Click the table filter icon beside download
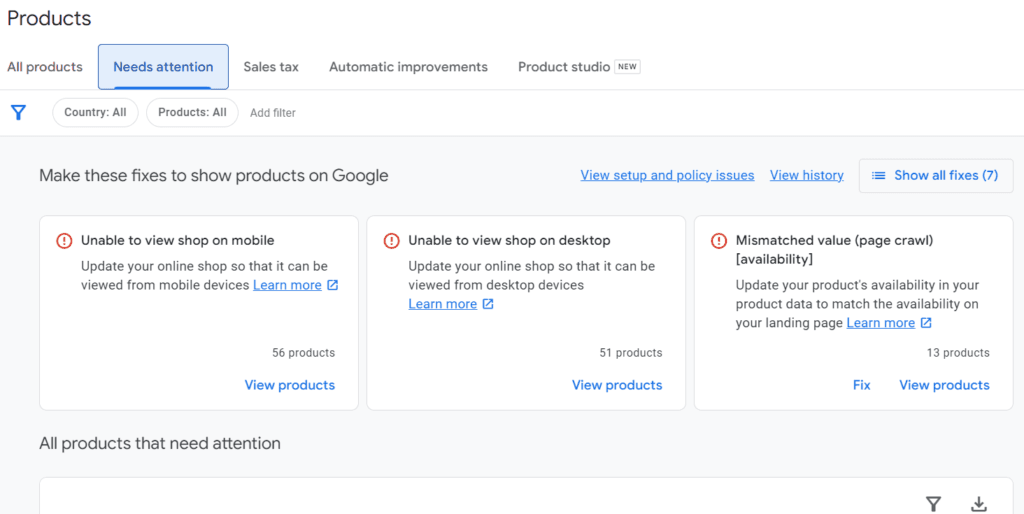The image size is (1024, 514). [x=934, y=504]
